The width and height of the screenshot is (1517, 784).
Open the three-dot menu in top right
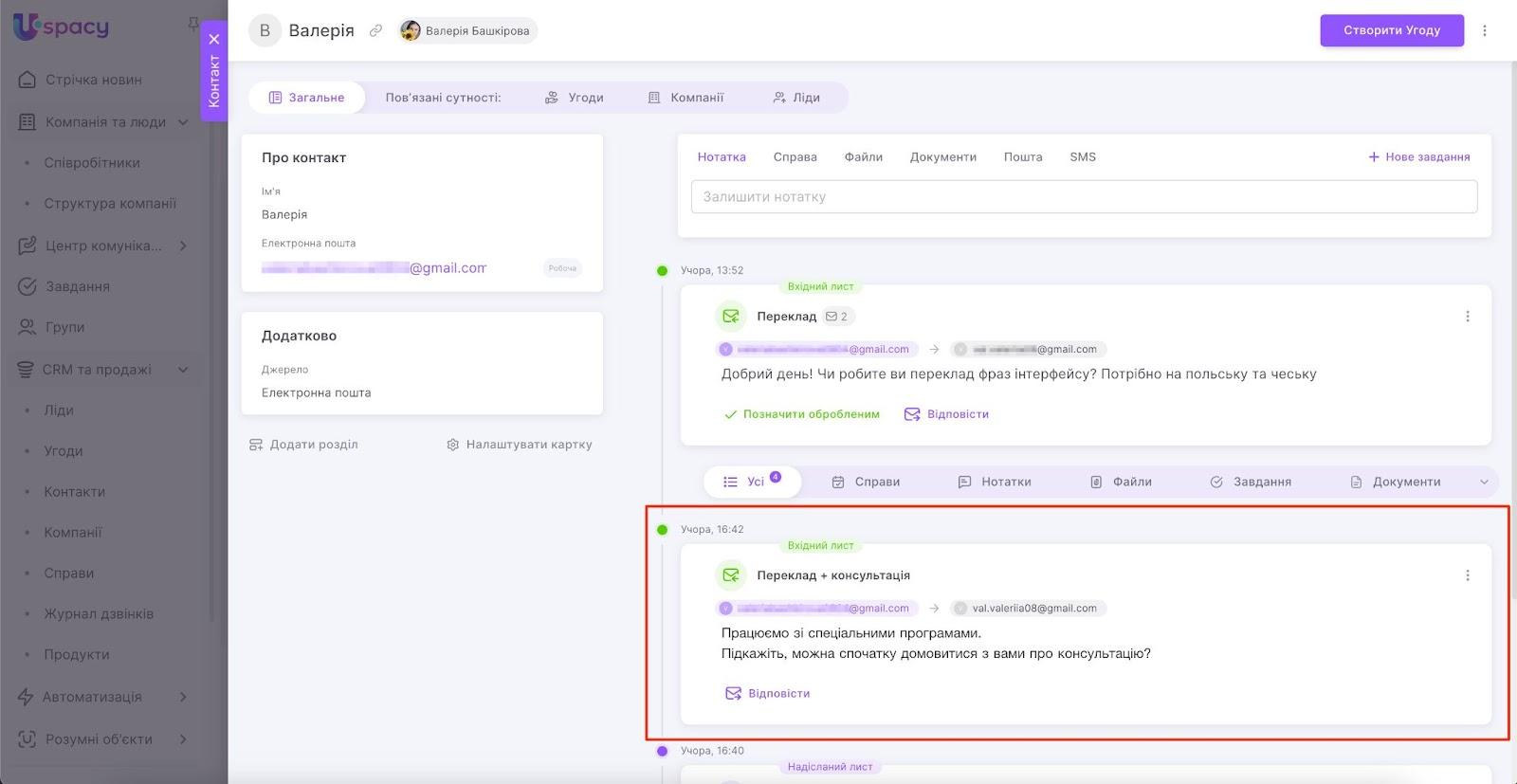pos(1485,30)
